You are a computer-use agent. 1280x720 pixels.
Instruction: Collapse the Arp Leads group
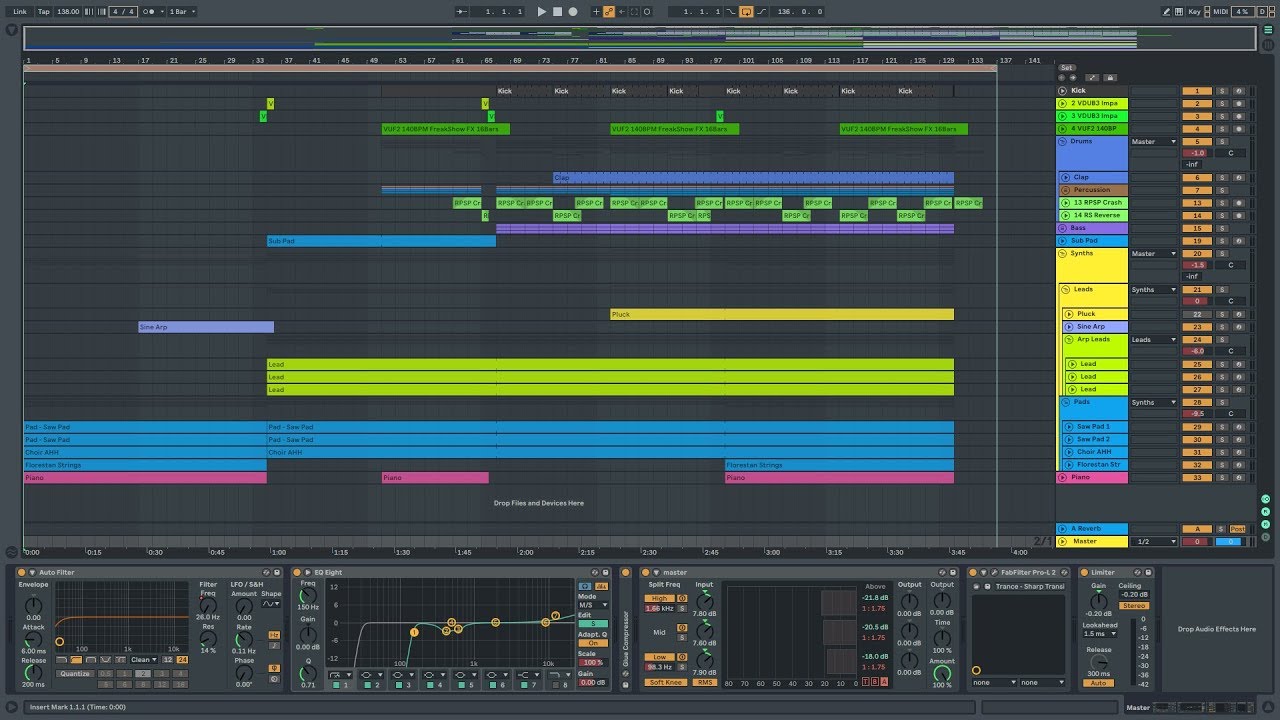(x=1069, y=339)
